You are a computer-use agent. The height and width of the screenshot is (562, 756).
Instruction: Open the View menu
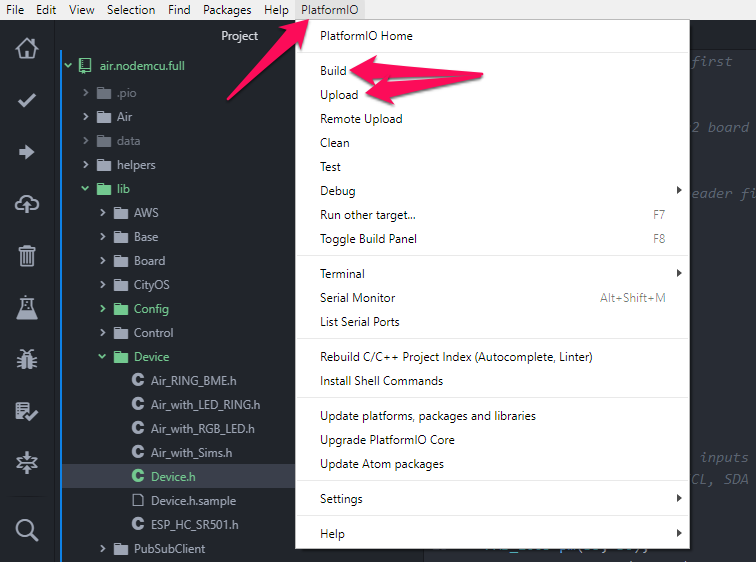point(81,10)
